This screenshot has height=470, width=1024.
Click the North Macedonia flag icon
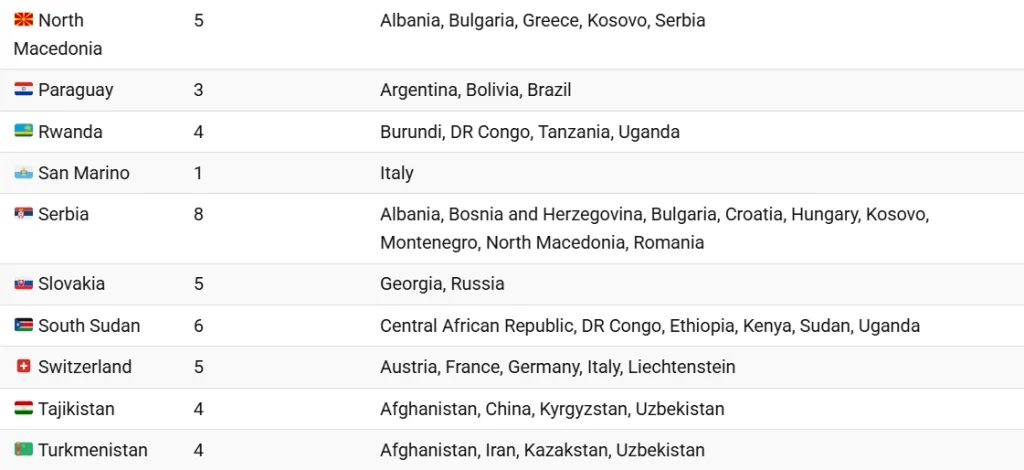tap(24, 20)
